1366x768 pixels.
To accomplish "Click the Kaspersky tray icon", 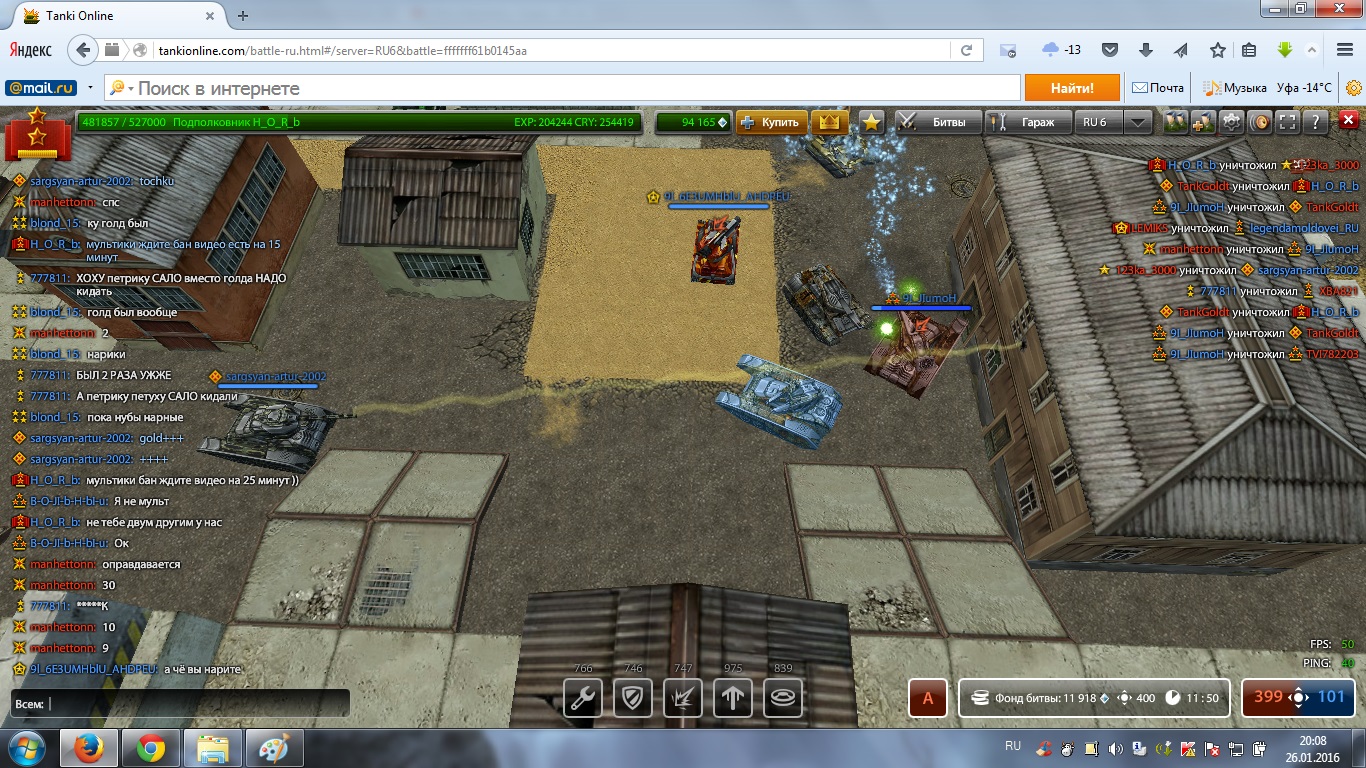I will pos(1186,748).
